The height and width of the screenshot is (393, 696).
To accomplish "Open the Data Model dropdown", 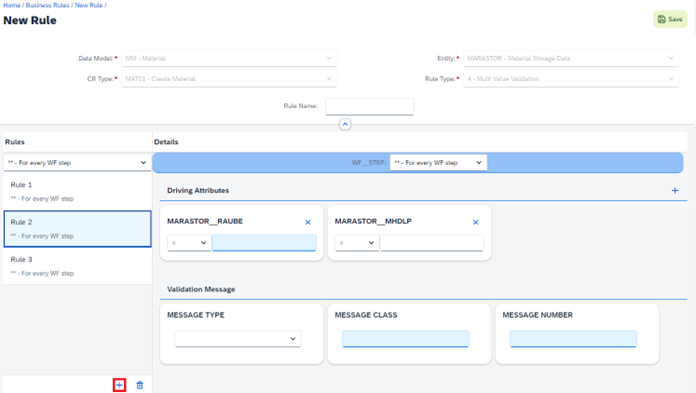I will pos(229,58).
